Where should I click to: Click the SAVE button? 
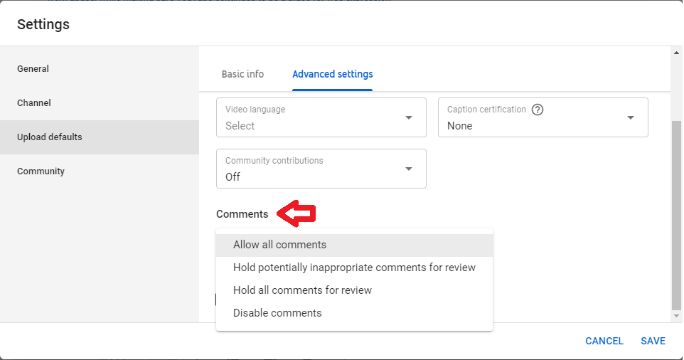[x=653, y=341]
